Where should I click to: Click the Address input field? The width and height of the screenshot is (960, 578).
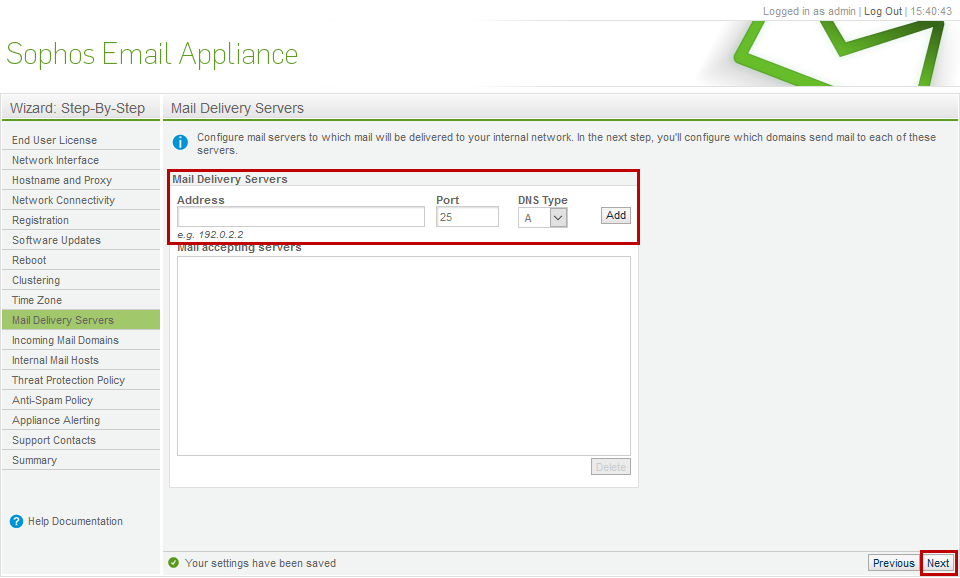[301, 217]
